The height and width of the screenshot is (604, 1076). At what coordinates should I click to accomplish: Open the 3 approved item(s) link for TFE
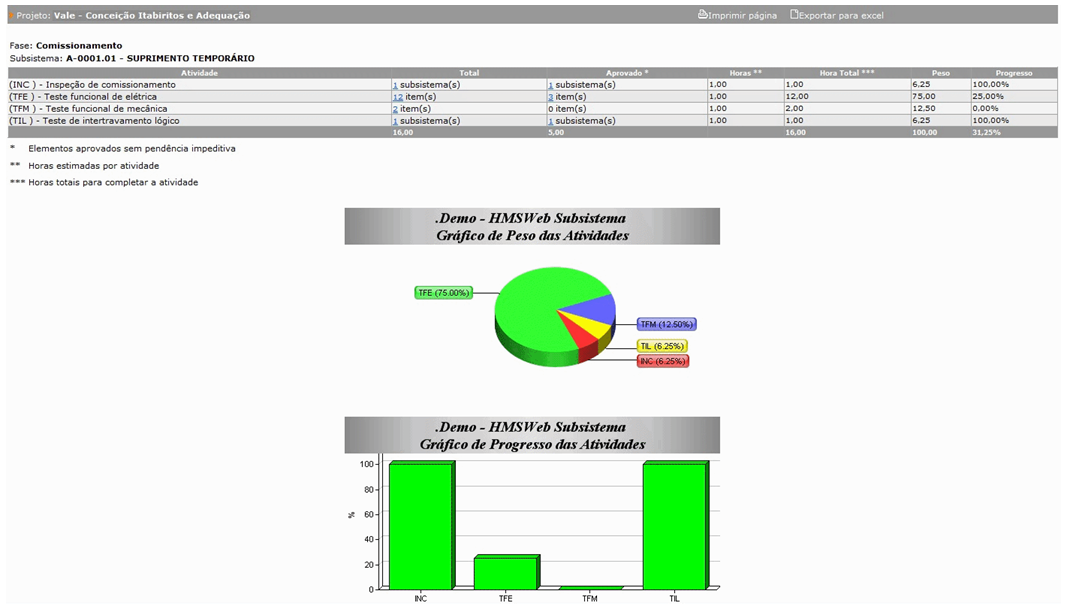tap(550, 97)
